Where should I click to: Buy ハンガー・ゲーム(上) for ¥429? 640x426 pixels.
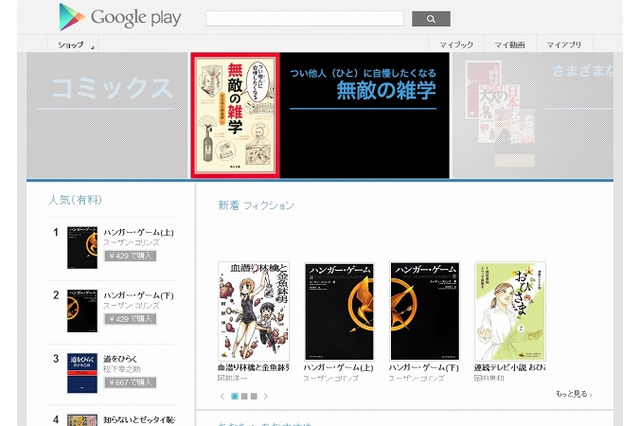pos(130,256)
